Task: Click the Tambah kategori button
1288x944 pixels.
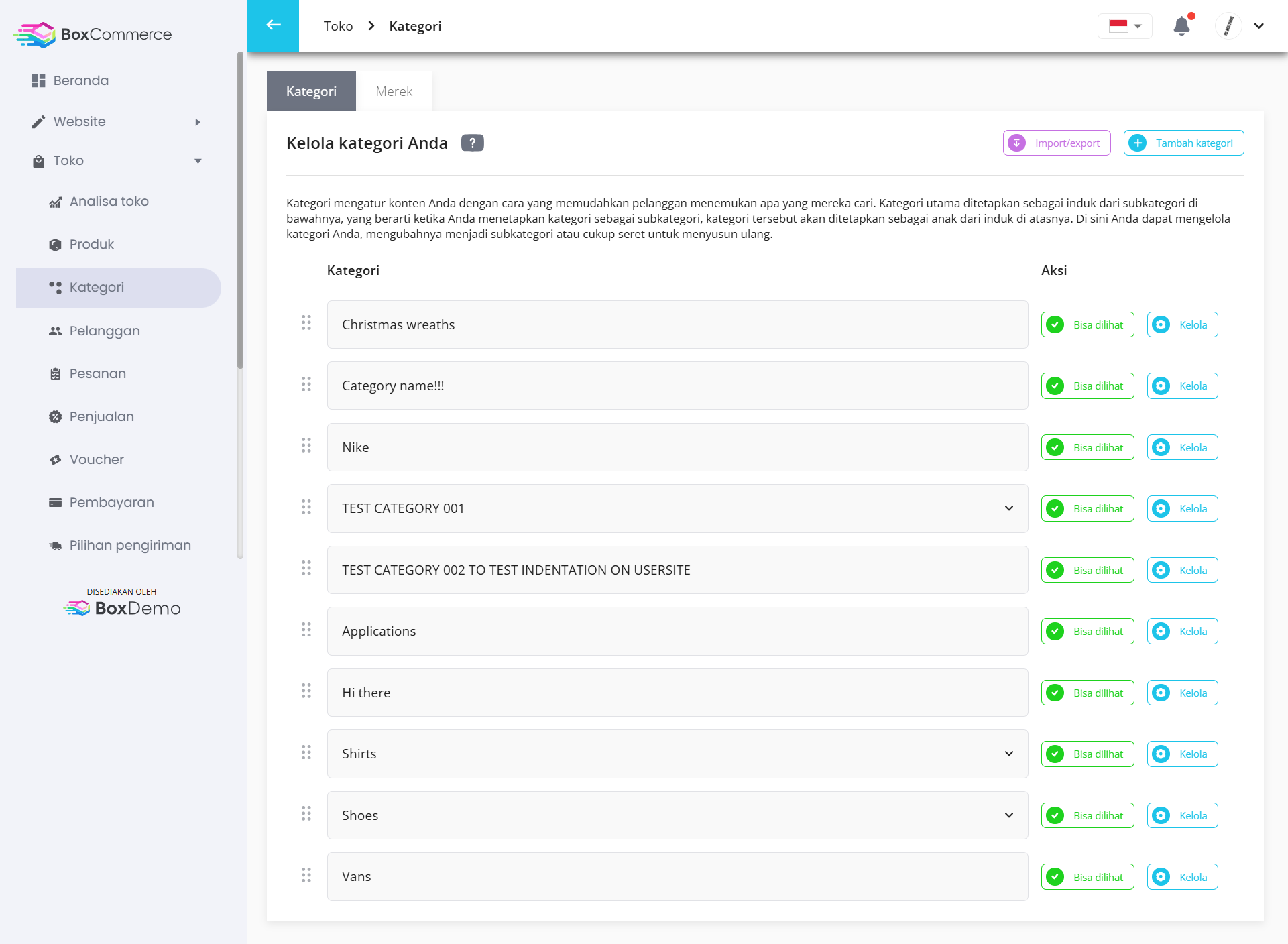Action: pyautogui.click(x=1183, y=143)
